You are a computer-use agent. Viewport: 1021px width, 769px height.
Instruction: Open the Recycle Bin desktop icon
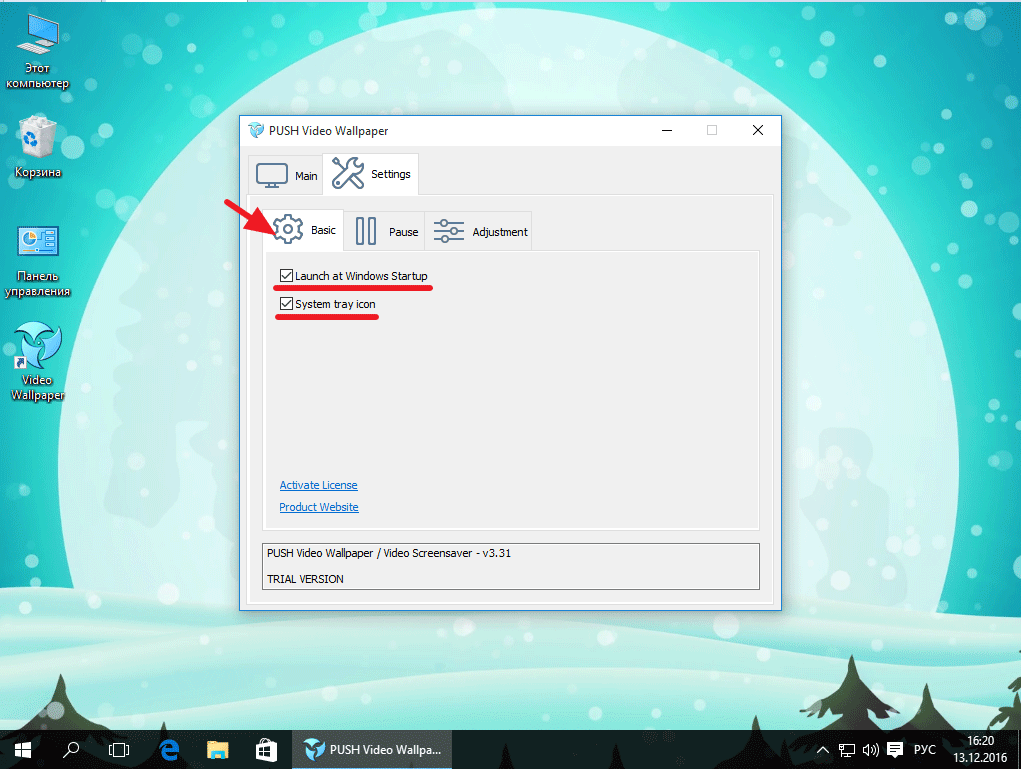38,145
